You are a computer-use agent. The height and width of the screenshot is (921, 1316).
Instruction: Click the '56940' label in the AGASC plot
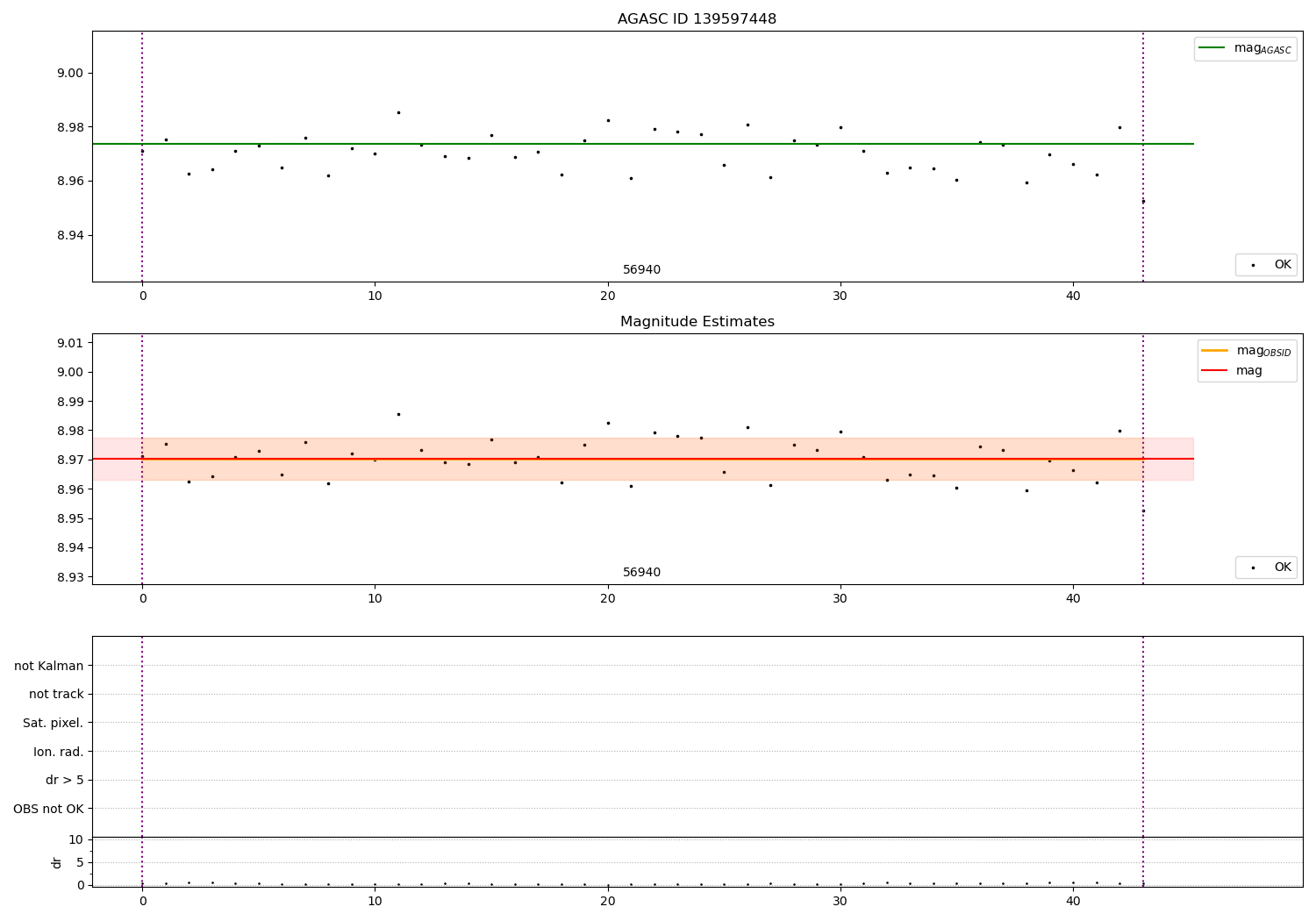click(641, 270)
